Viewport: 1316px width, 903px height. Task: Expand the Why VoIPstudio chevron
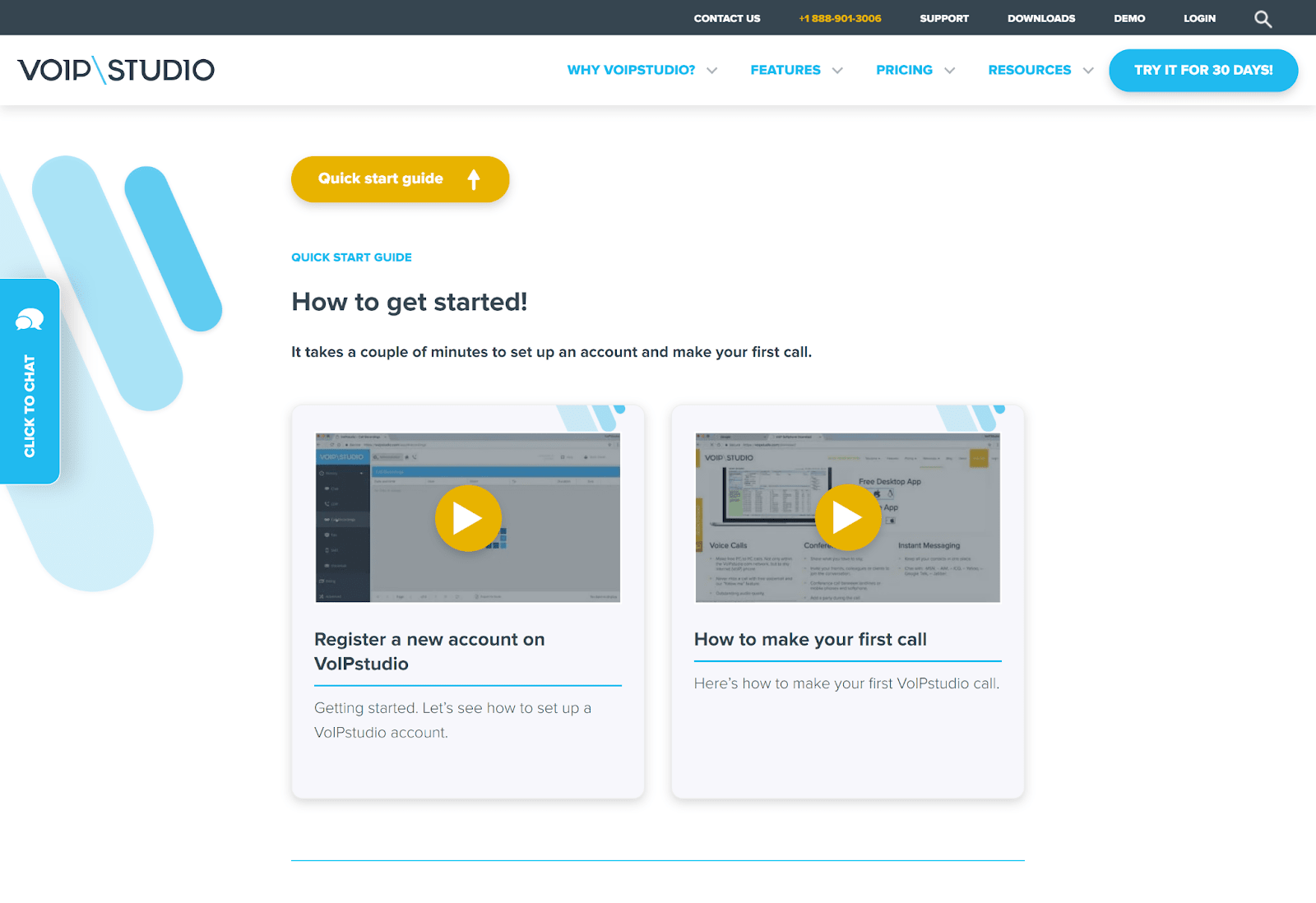[712, 71]
